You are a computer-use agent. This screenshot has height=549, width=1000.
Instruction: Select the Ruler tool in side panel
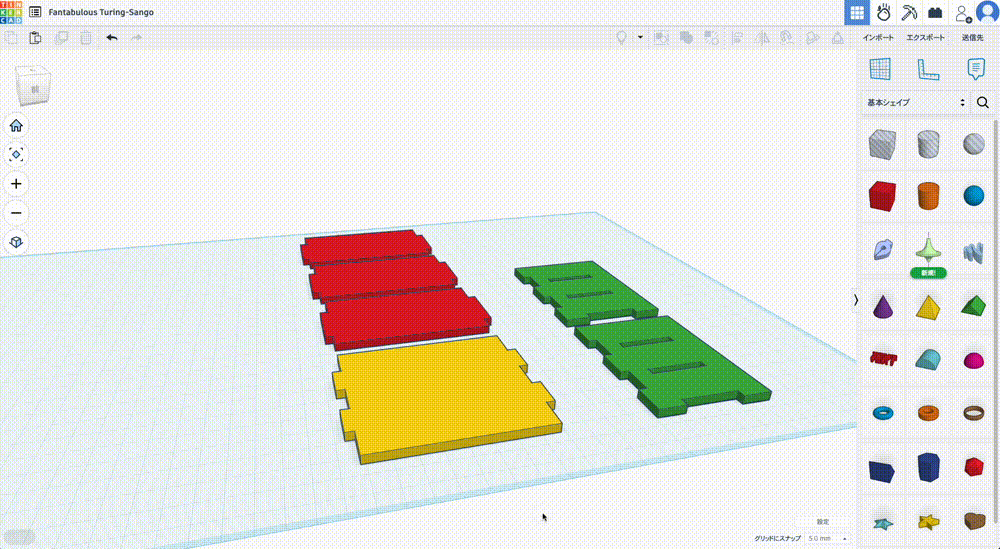pyautogui.click(x=928, y=69)
